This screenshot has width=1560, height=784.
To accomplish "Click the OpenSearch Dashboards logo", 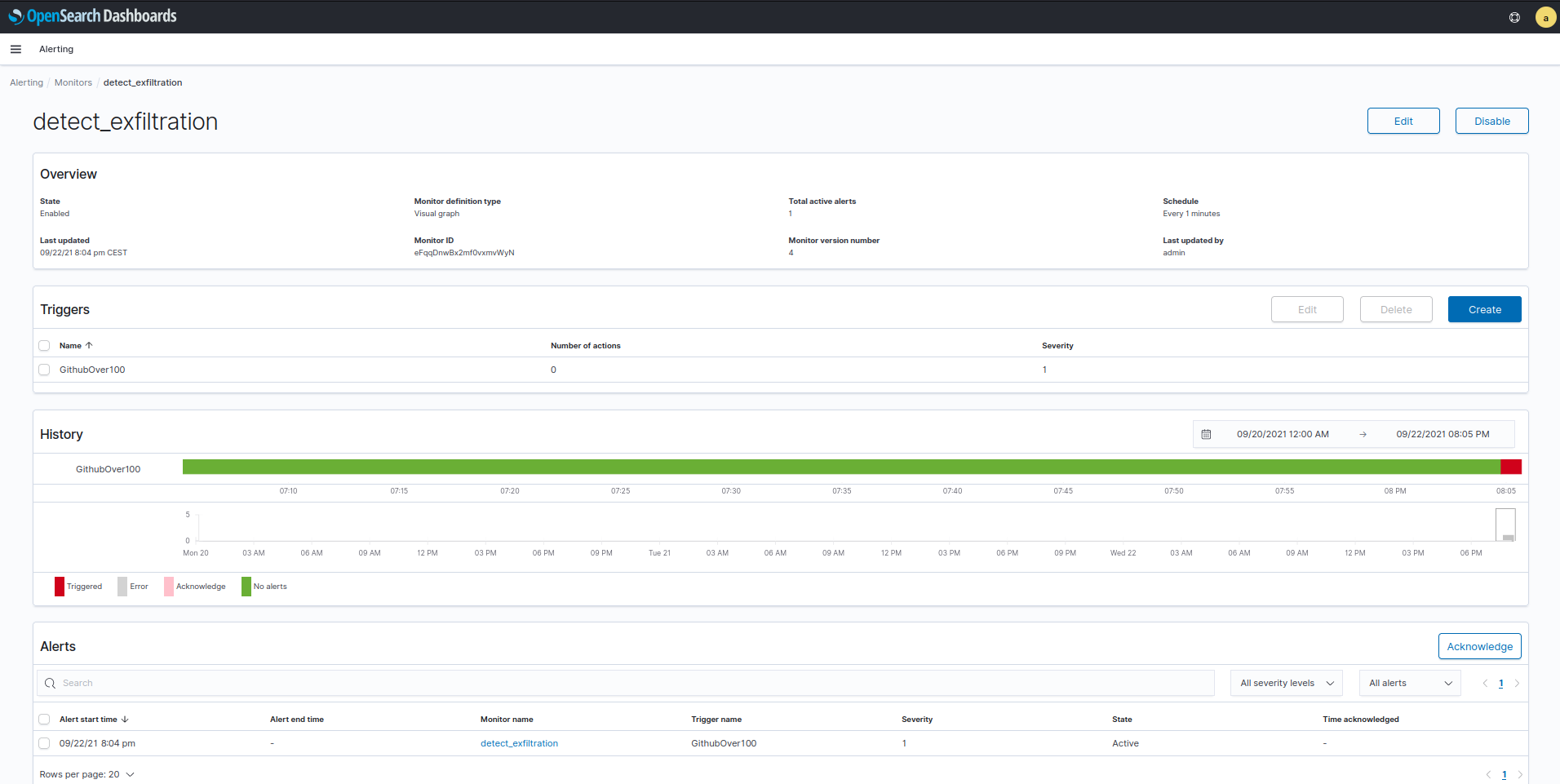I will 93,16.
